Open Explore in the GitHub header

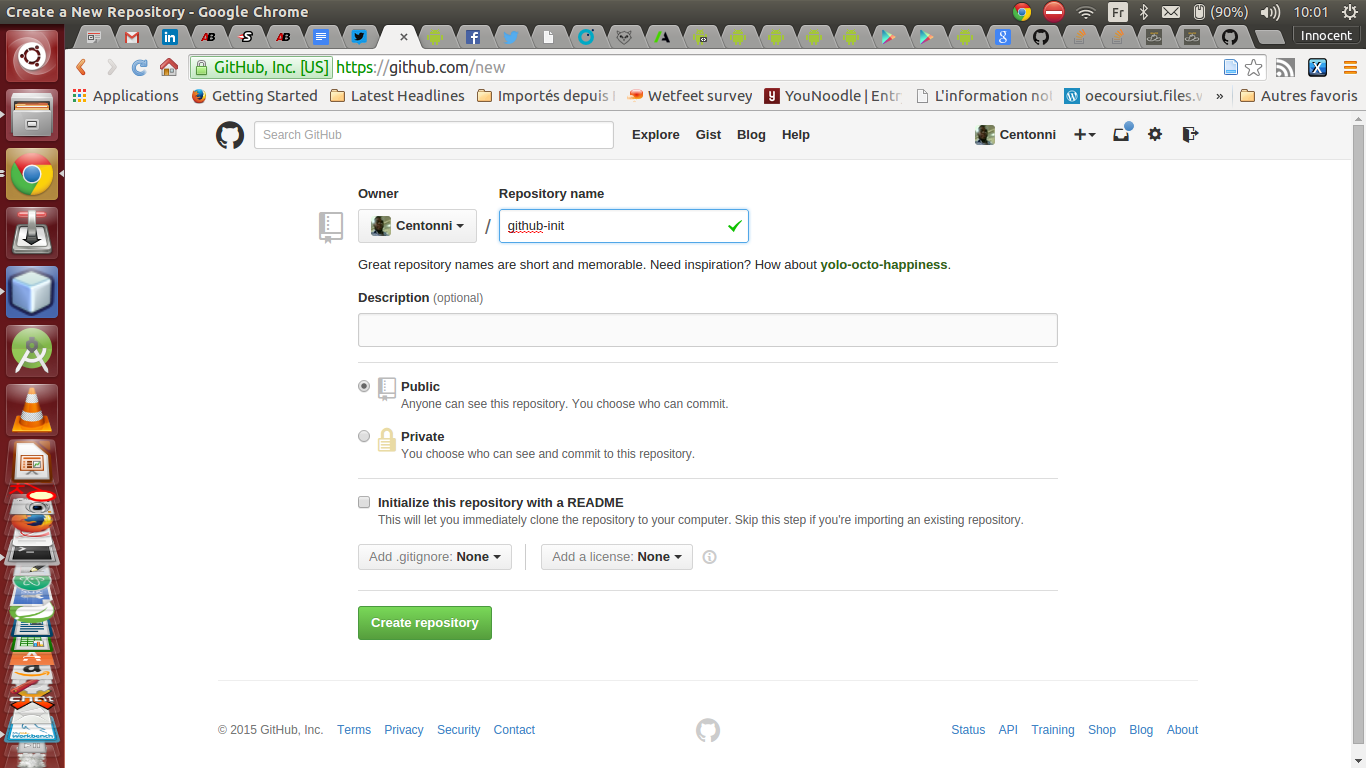pyautogui.click(x=656, y=135)
